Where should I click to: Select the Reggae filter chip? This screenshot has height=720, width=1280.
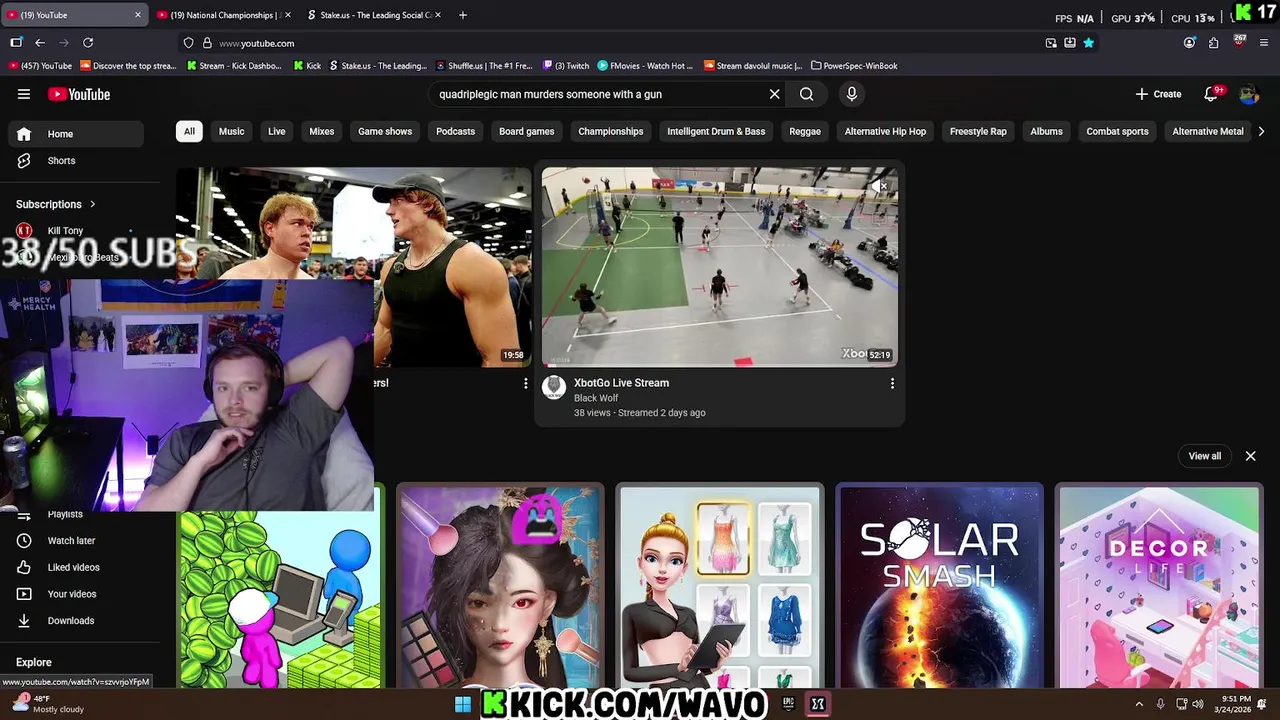805,131
